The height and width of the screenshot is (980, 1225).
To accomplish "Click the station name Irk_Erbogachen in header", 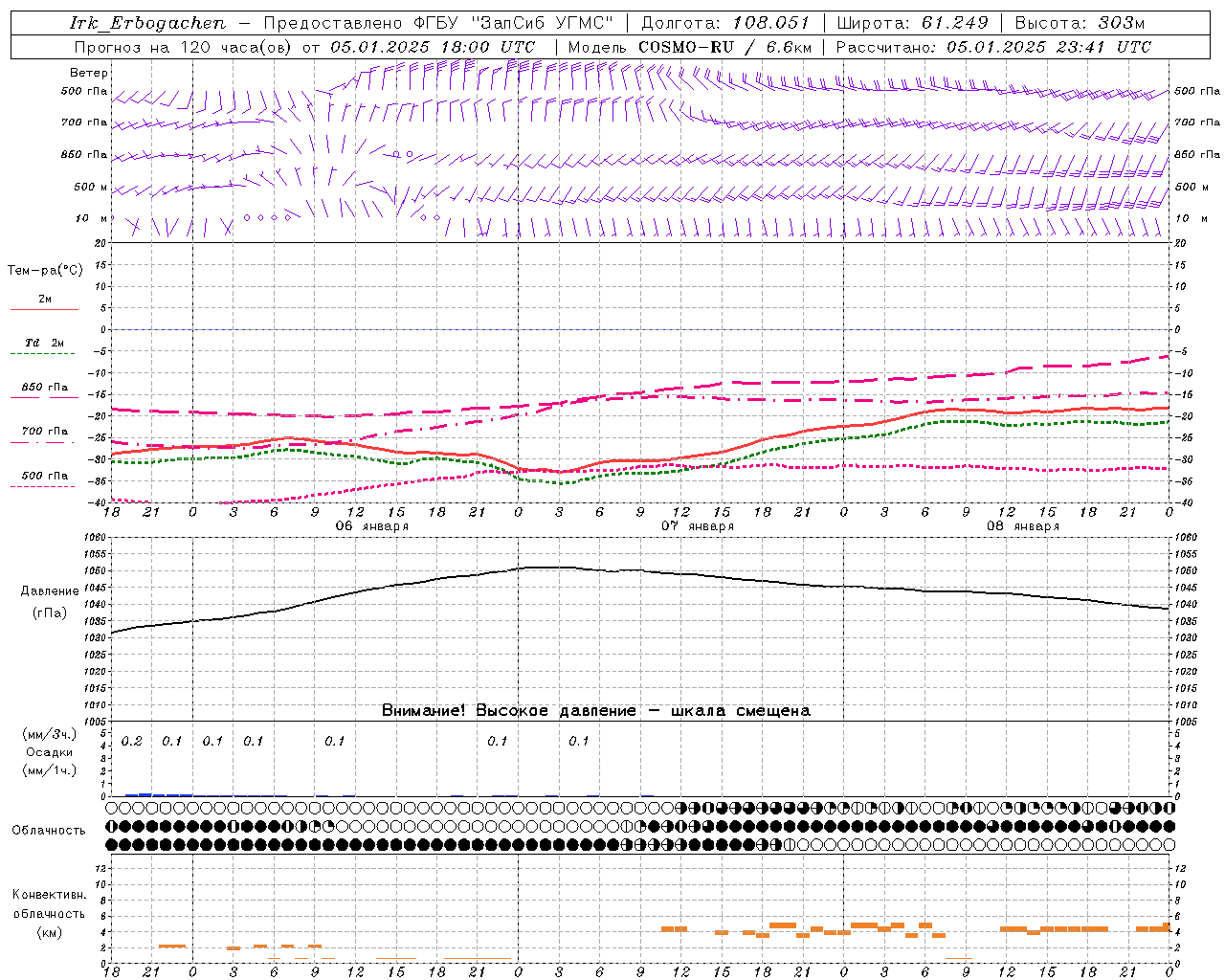I will pyautogui.click(x=148, y=23).
